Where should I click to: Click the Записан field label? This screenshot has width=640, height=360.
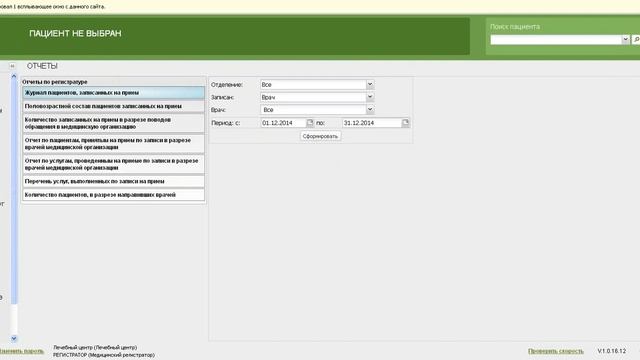pos(222,97)
